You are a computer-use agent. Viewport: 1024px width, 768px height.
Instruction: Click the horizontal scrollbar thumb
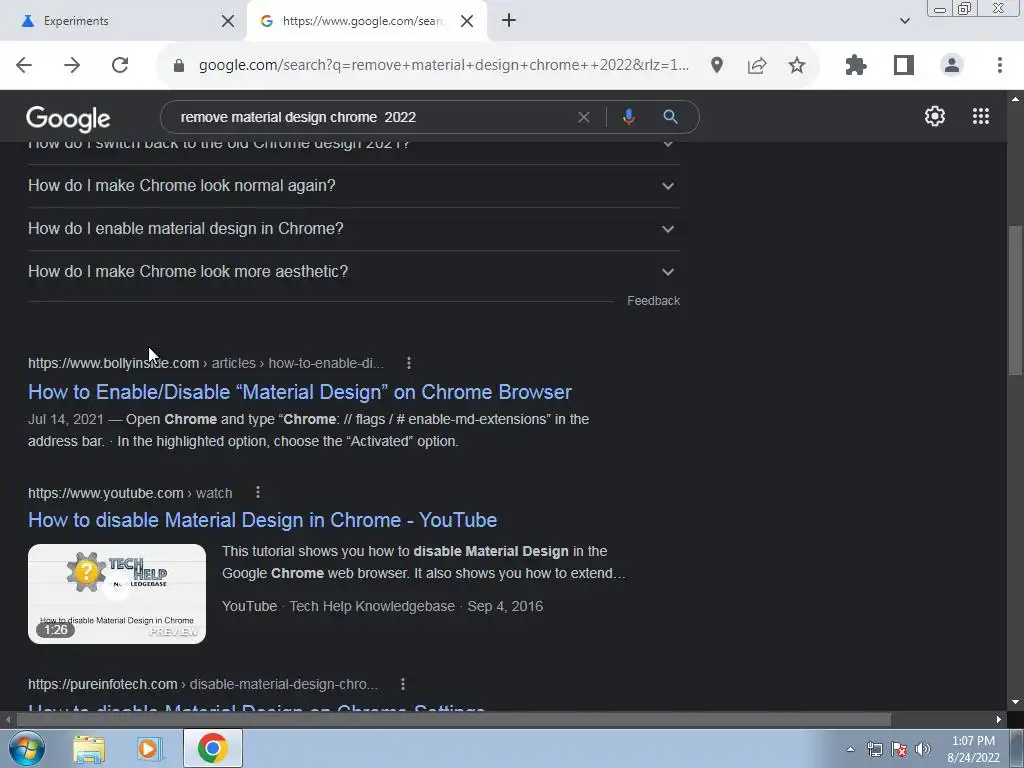(x=454, y=720)
